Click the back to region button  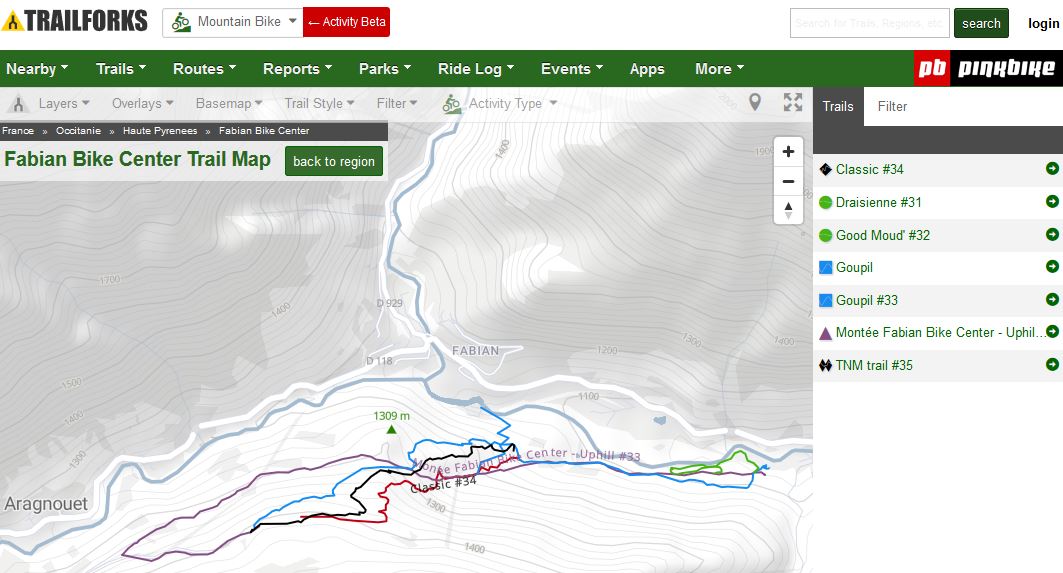pos(334,161)
